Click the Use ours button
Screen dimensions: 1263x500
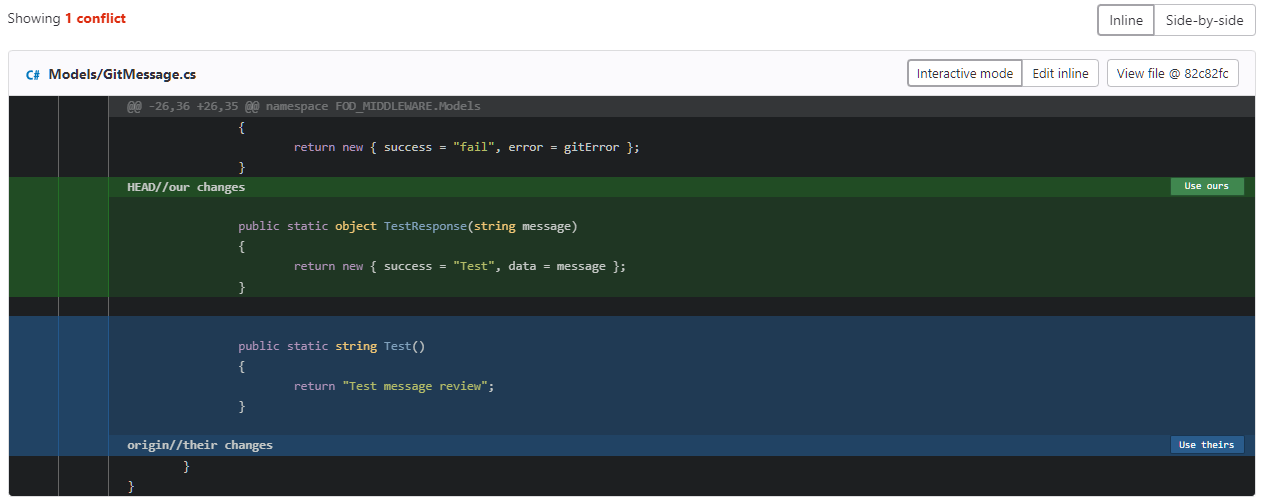tap(1207, 186)
